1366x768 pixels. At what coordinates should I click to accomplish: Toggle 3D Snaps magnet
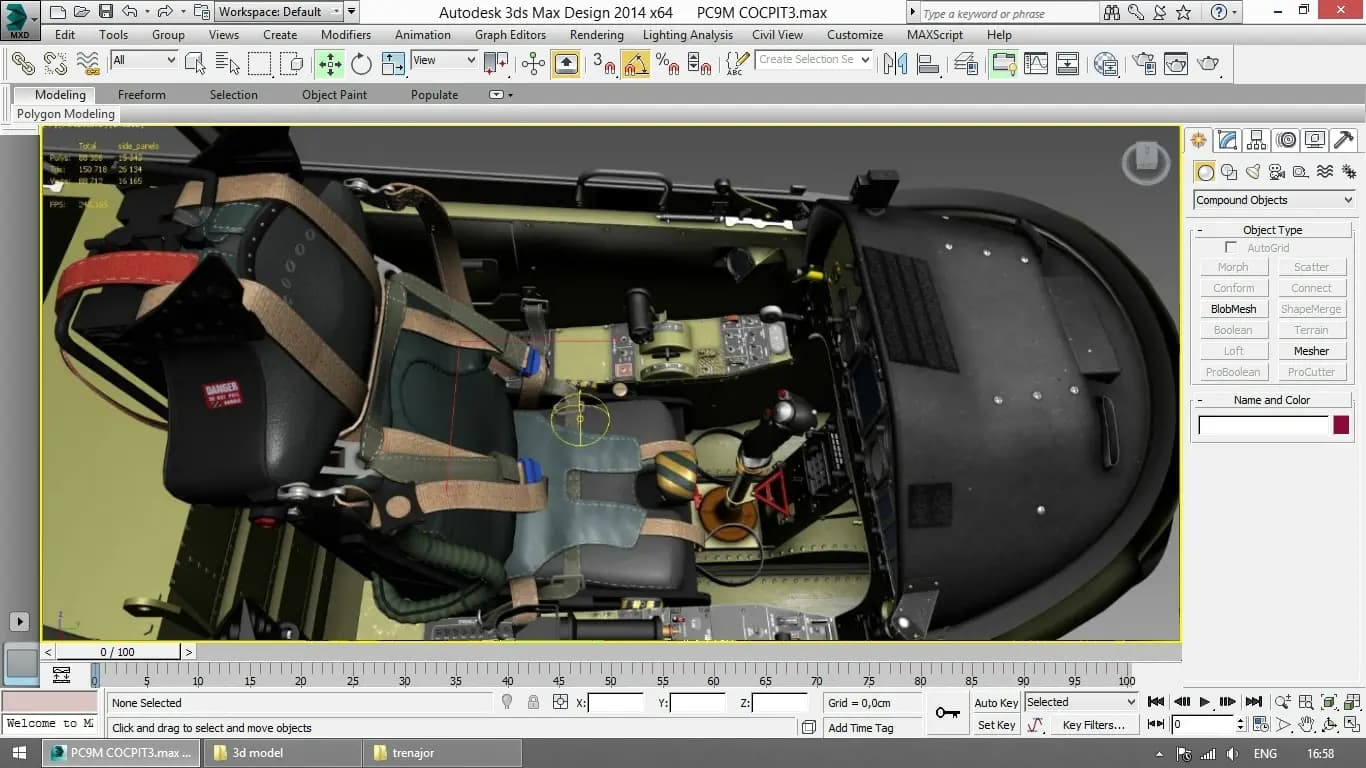603,63
